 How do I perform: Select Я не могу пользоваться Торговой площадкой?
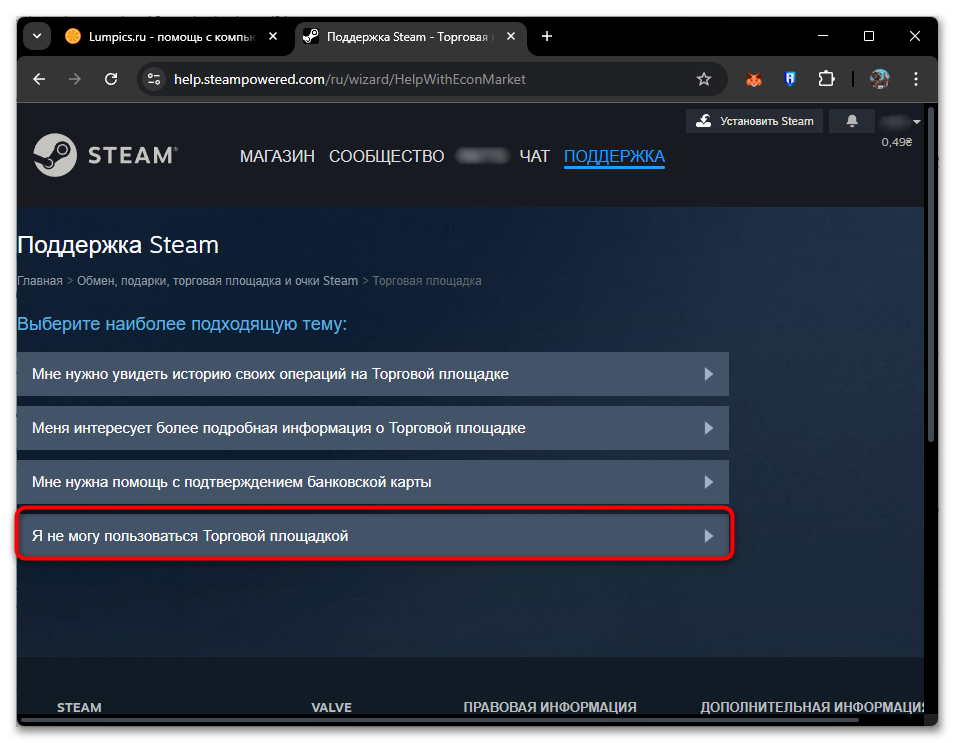coord(373,536)
